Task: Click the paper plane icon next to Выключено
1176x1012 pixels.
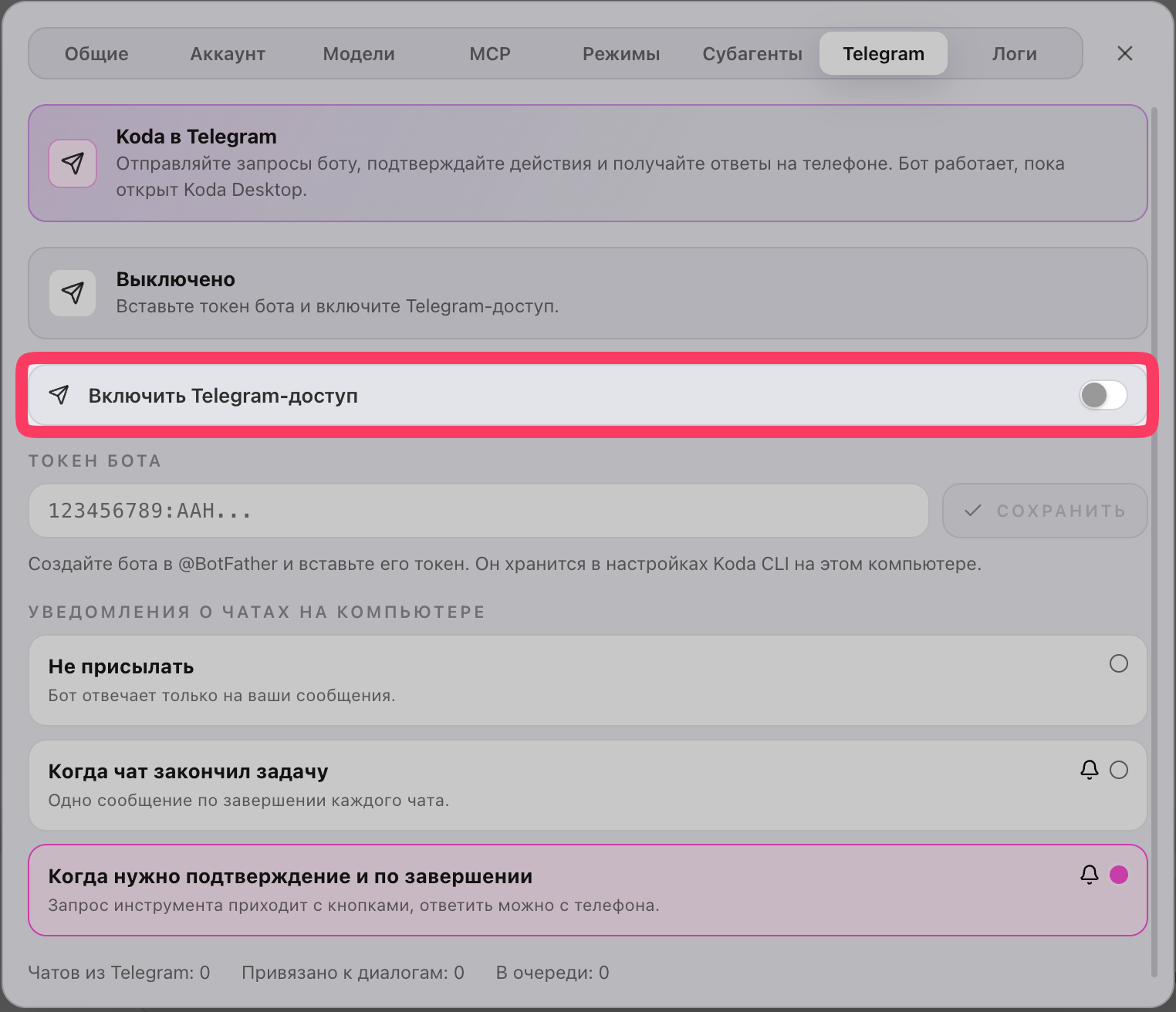Action: 73,293
